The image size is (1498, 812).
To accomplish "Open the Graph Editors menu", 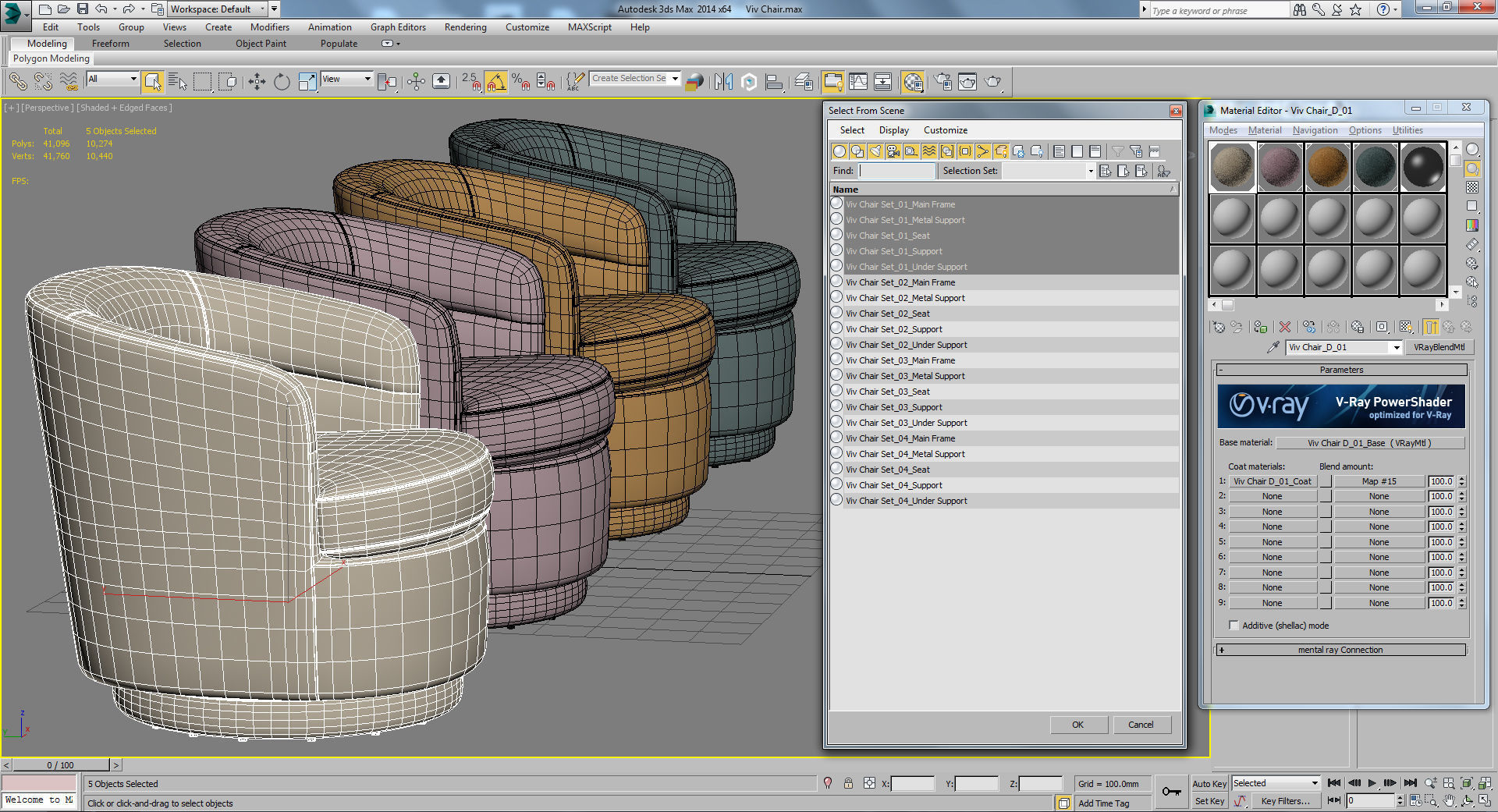I will click(398, 27).
